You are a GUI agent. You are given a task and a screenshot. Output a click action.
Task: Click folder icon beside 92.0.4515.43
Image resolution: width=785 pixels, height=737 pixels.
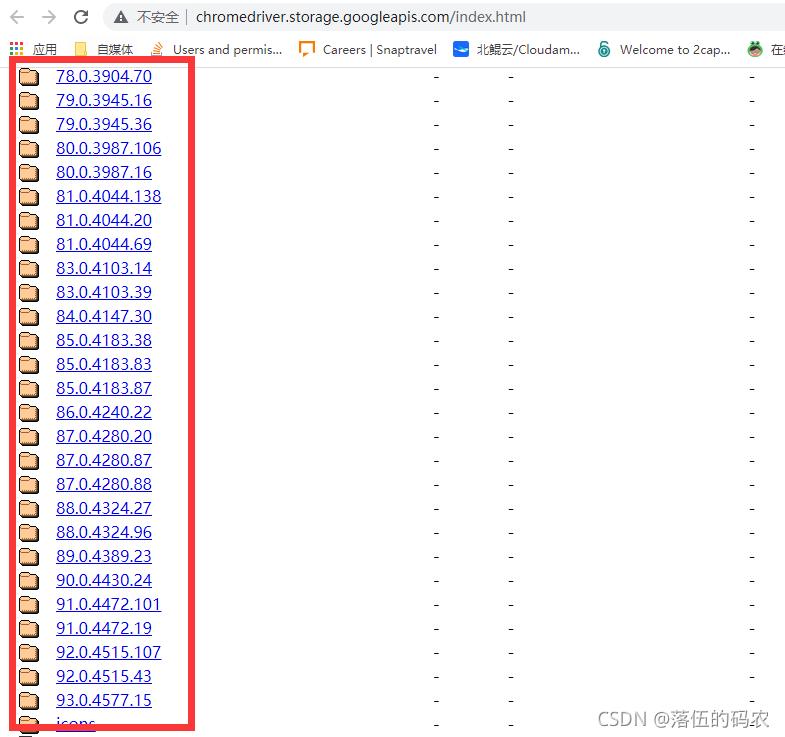[29, 678]
